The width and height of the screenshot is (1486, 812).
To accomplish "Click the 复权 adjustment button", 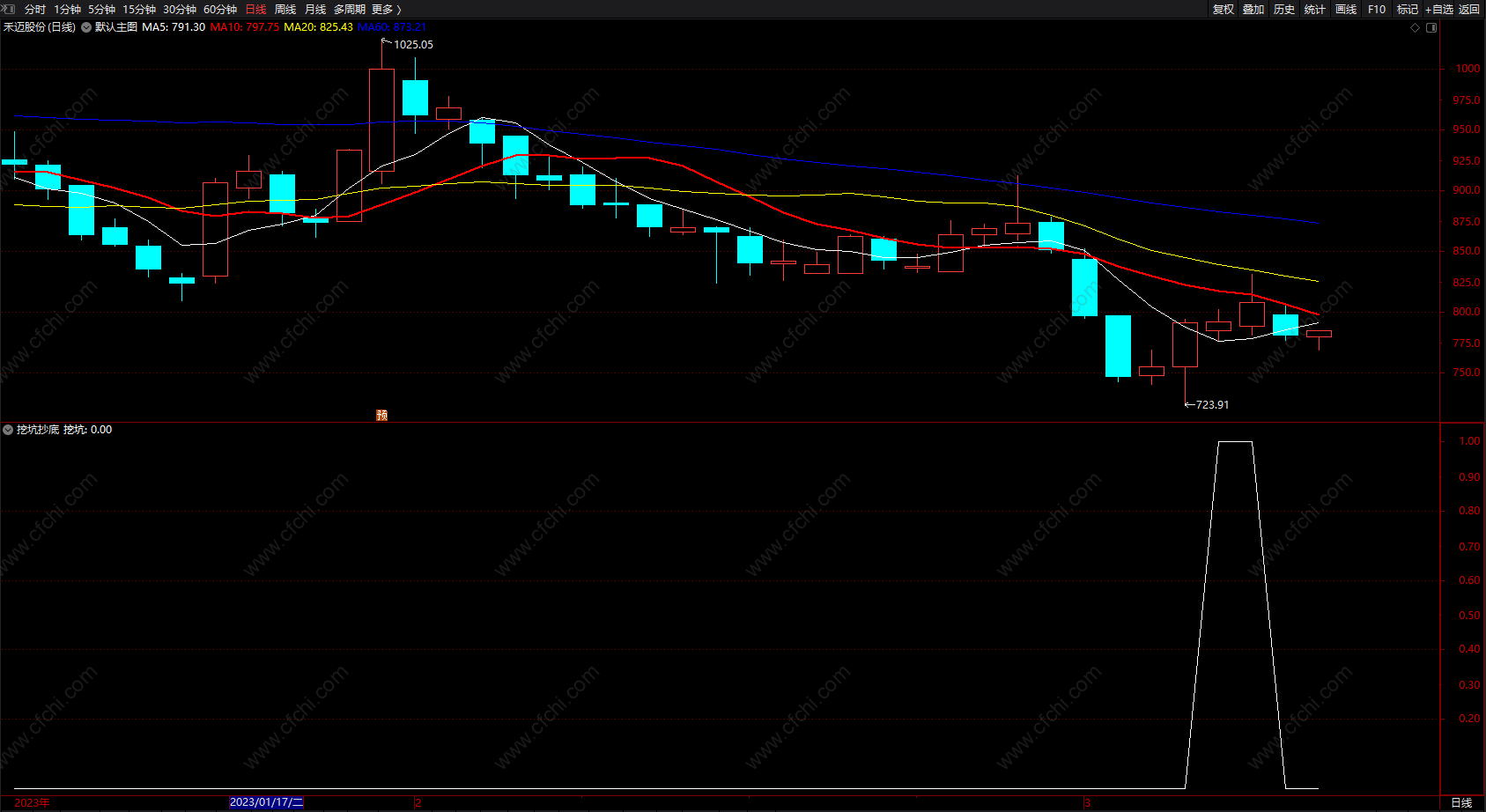I will tap(1223, 10).
